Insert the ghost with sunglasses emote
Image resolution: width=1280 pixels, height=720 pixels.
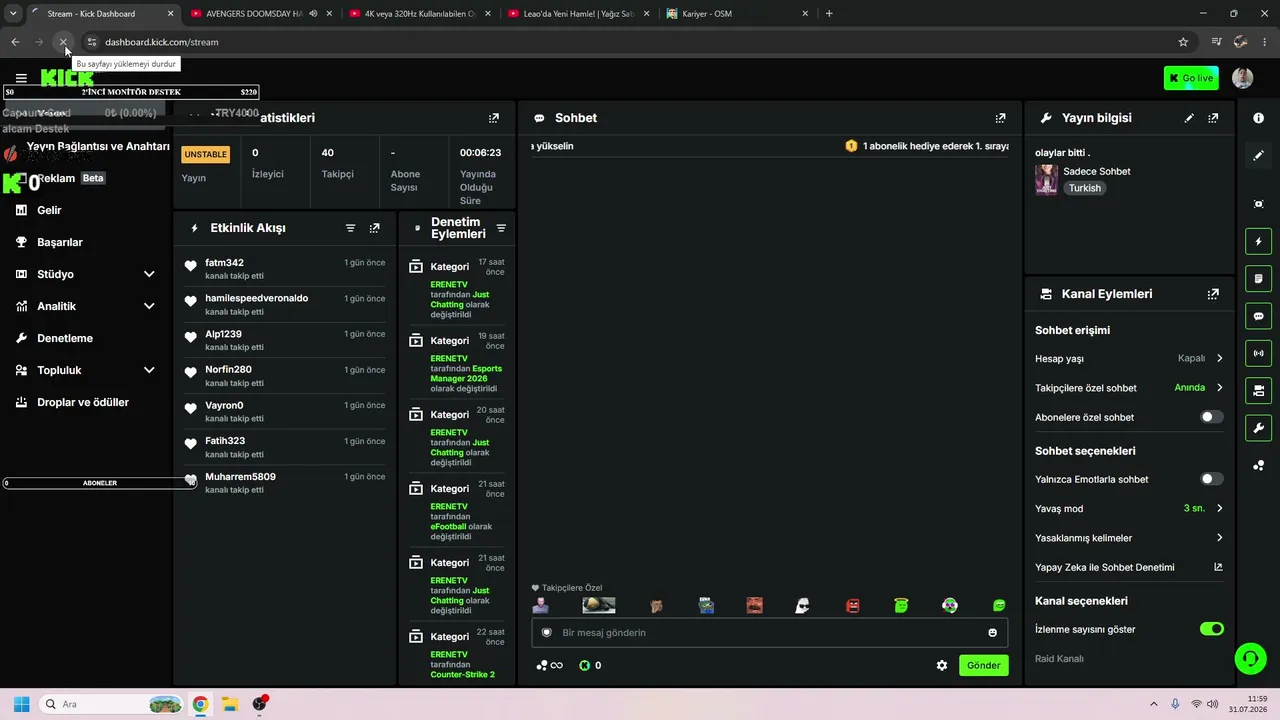(802, 606)
